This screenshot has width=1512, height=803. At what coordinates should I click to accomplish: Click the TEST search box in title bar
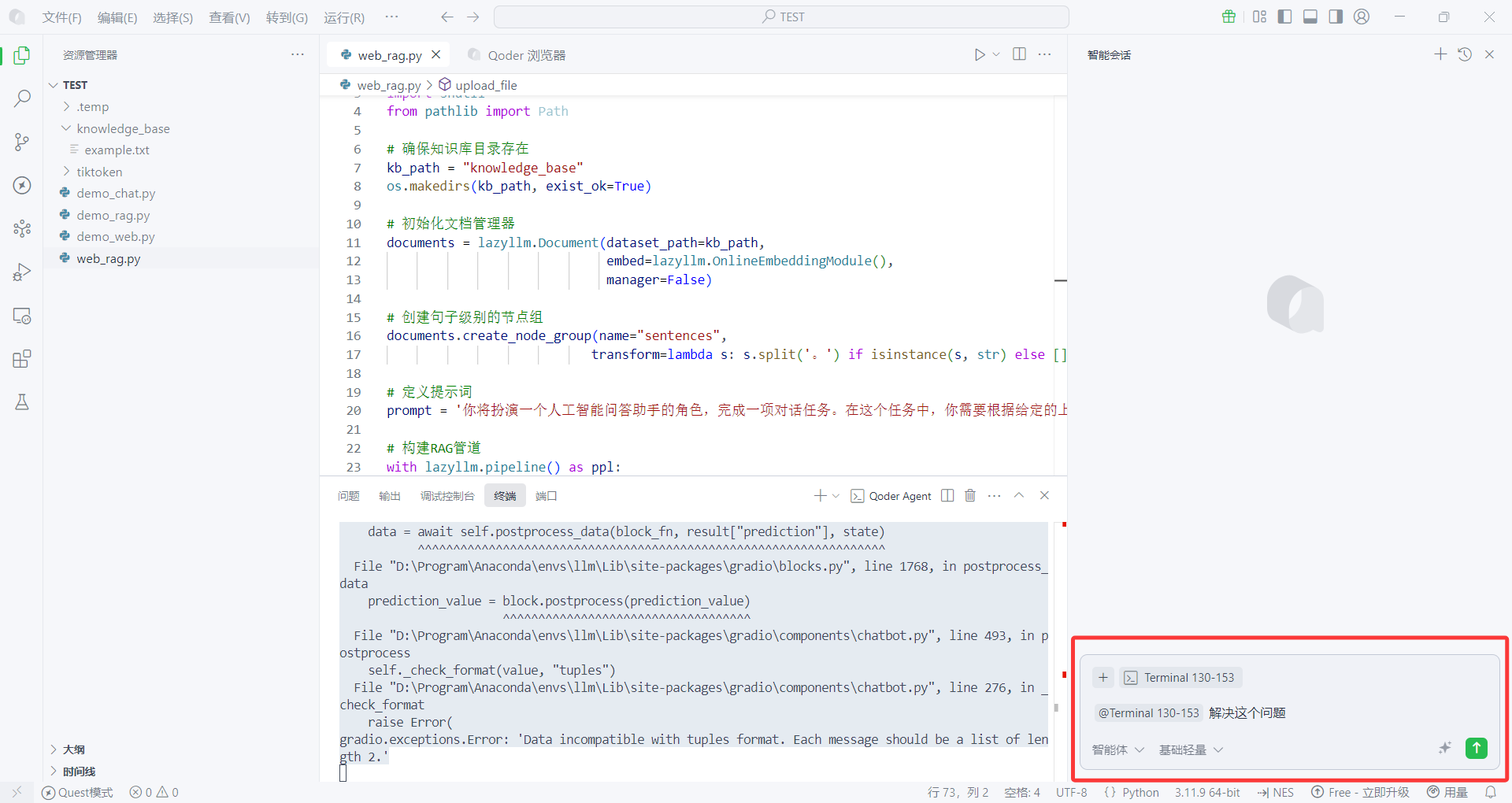click(781, 17)
